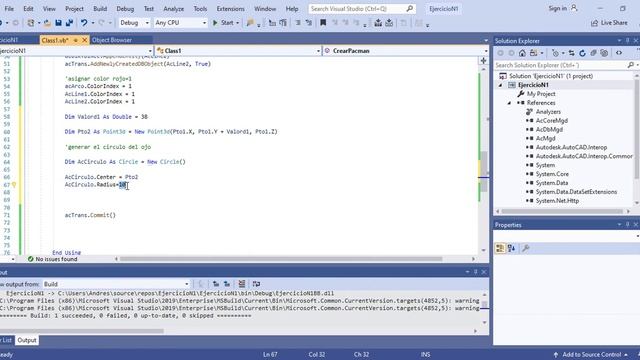This screenshot has height=360, width=640.
Task: Open the Find in Files toolbar icon
Action: (x=250, y=23)
